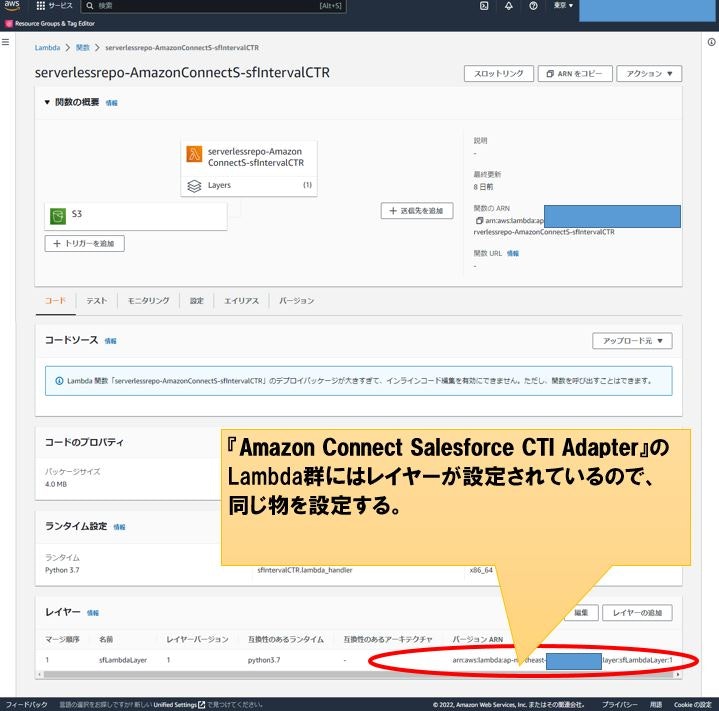
Task: Switch to the code (コード) tab
Action: [x=55, y=301]
